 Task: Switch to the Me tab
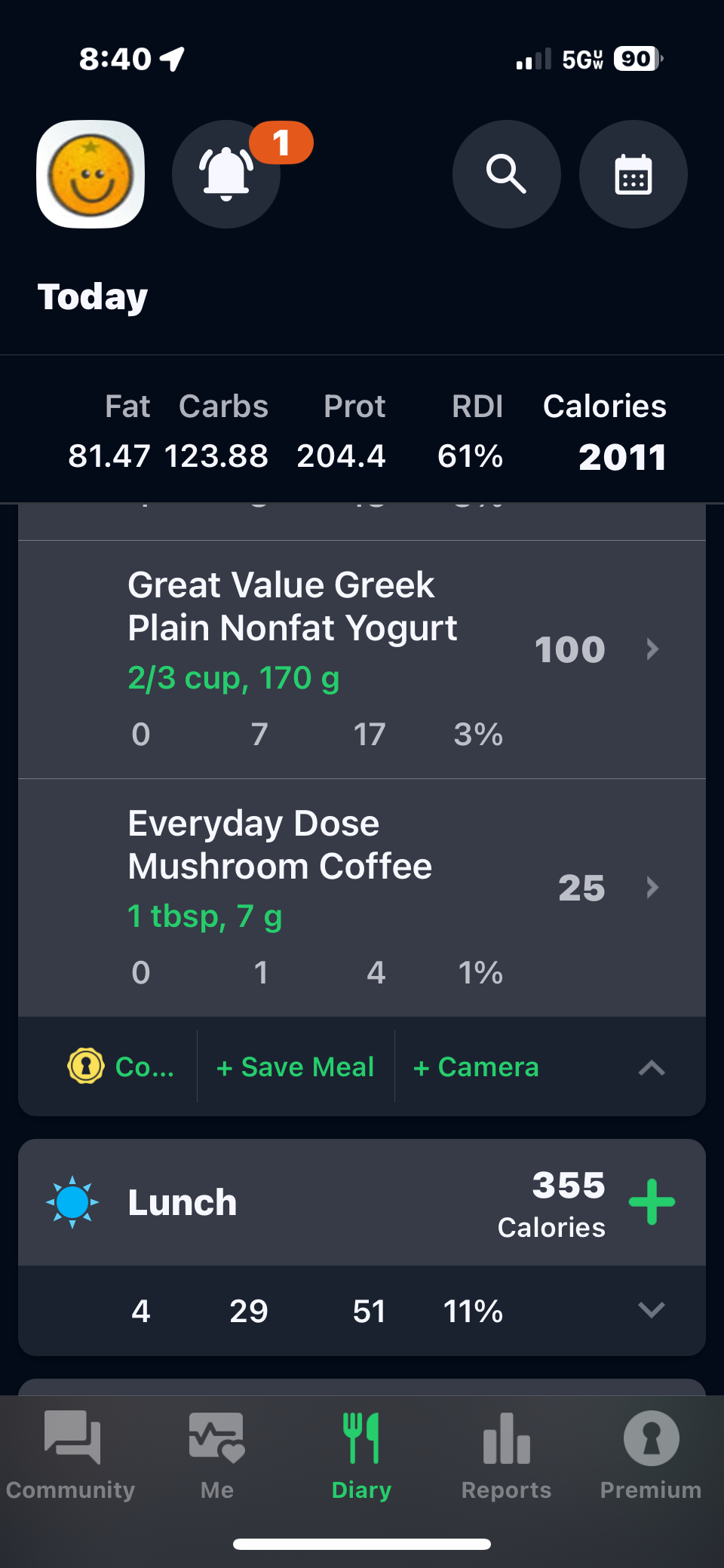pos(217,1453)
